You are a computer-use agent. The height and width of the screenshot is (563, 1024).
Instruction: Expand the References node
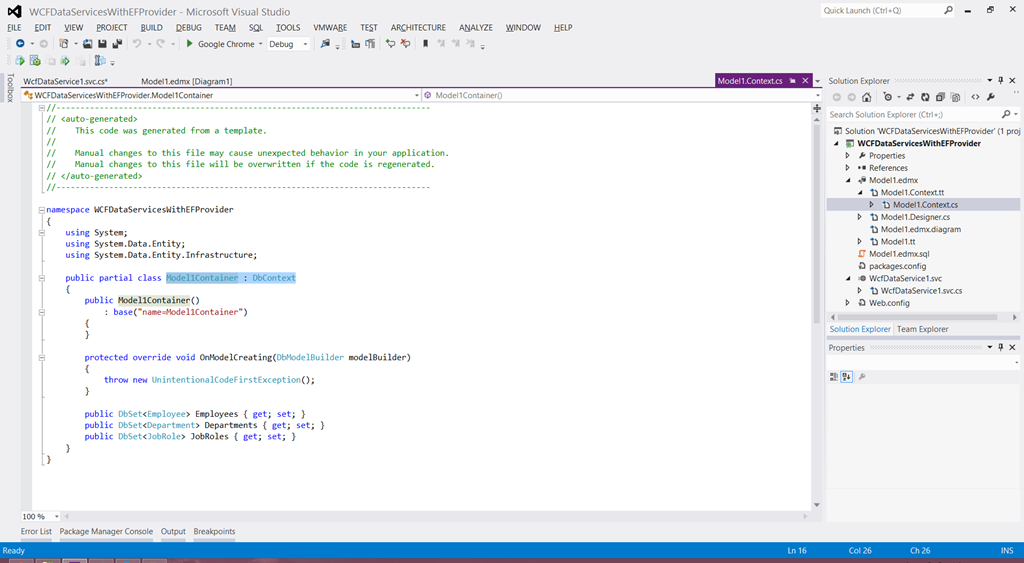coord(848,168)
